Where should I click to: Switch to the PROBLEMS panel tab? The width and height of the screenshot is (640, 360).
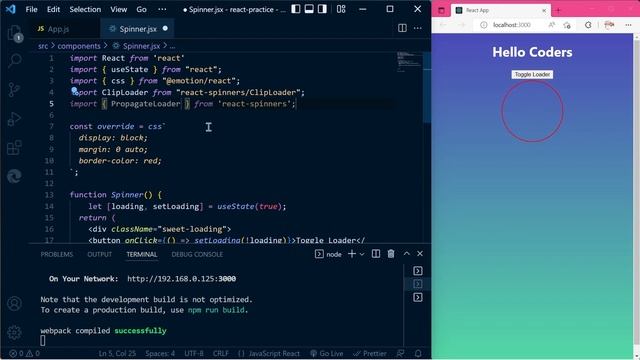pyautogui.click(x=57, y=254)
